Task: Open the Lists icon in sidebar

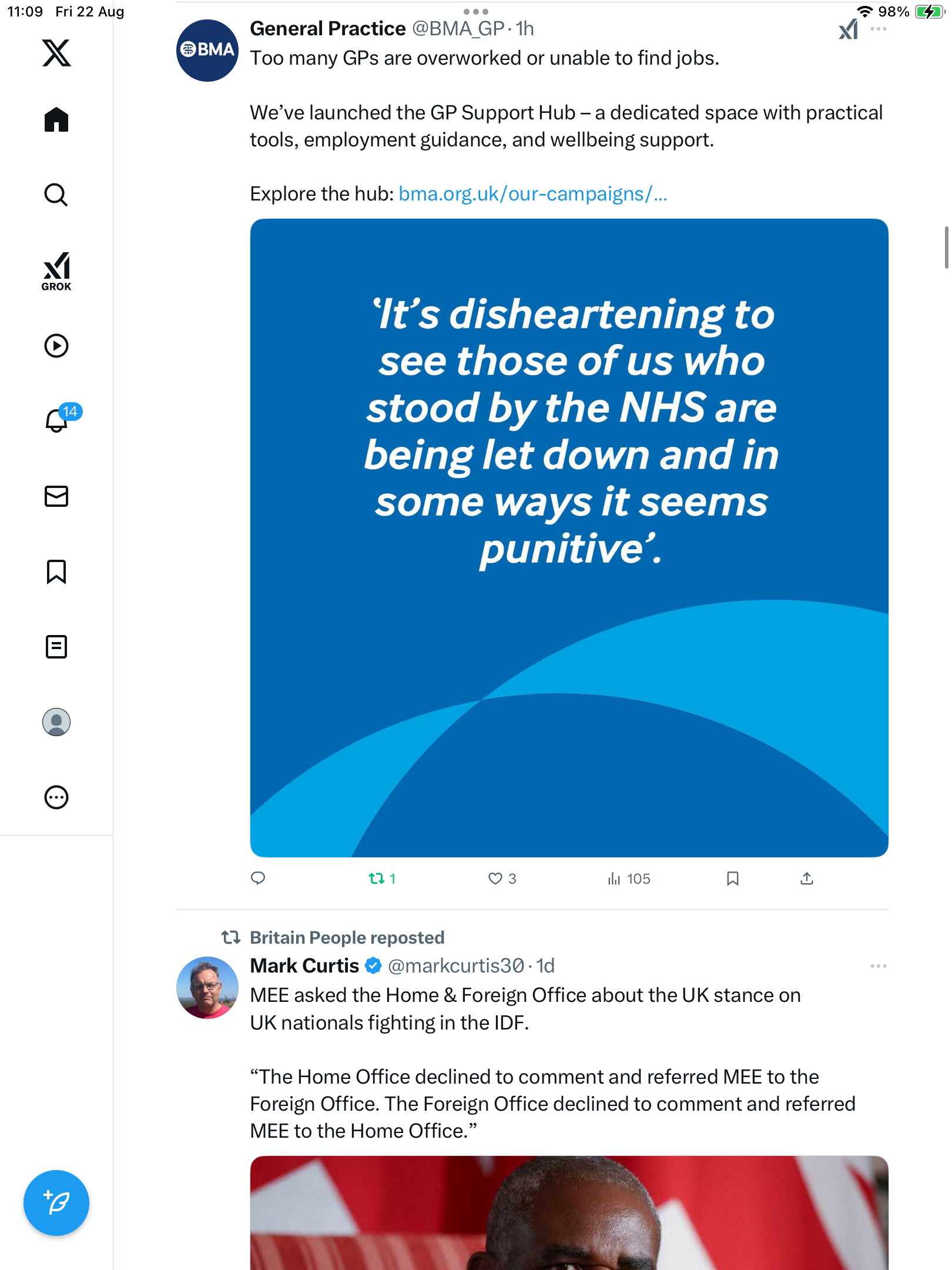Action: (56, 647)
